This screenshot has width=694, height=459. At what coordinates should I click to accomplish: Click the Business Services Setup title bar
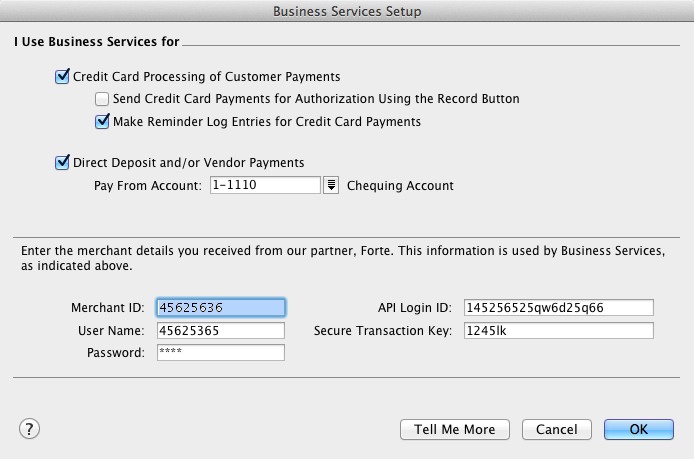(347, 11)
